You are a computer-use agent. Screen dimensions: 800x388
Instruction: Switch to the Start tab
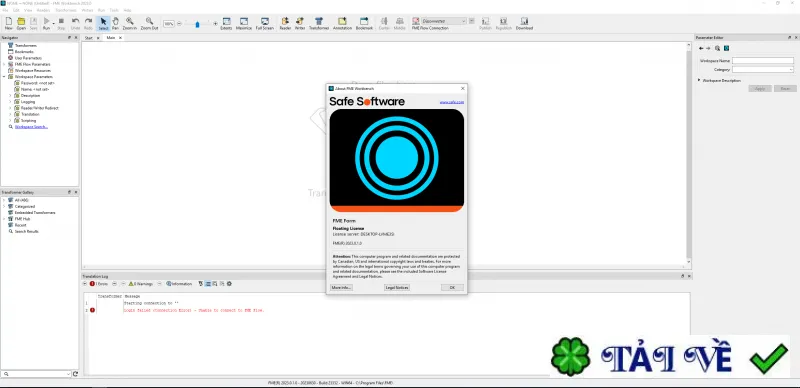pos(89,38)
